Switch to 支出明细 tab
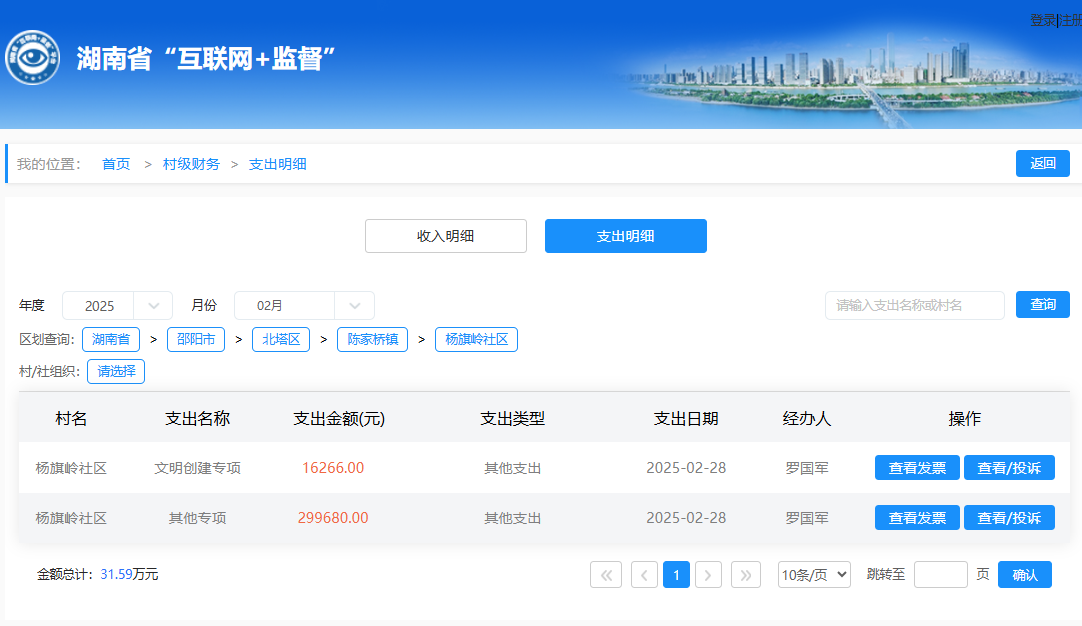Screen dimensions: 1082x626 pos(626,236)
